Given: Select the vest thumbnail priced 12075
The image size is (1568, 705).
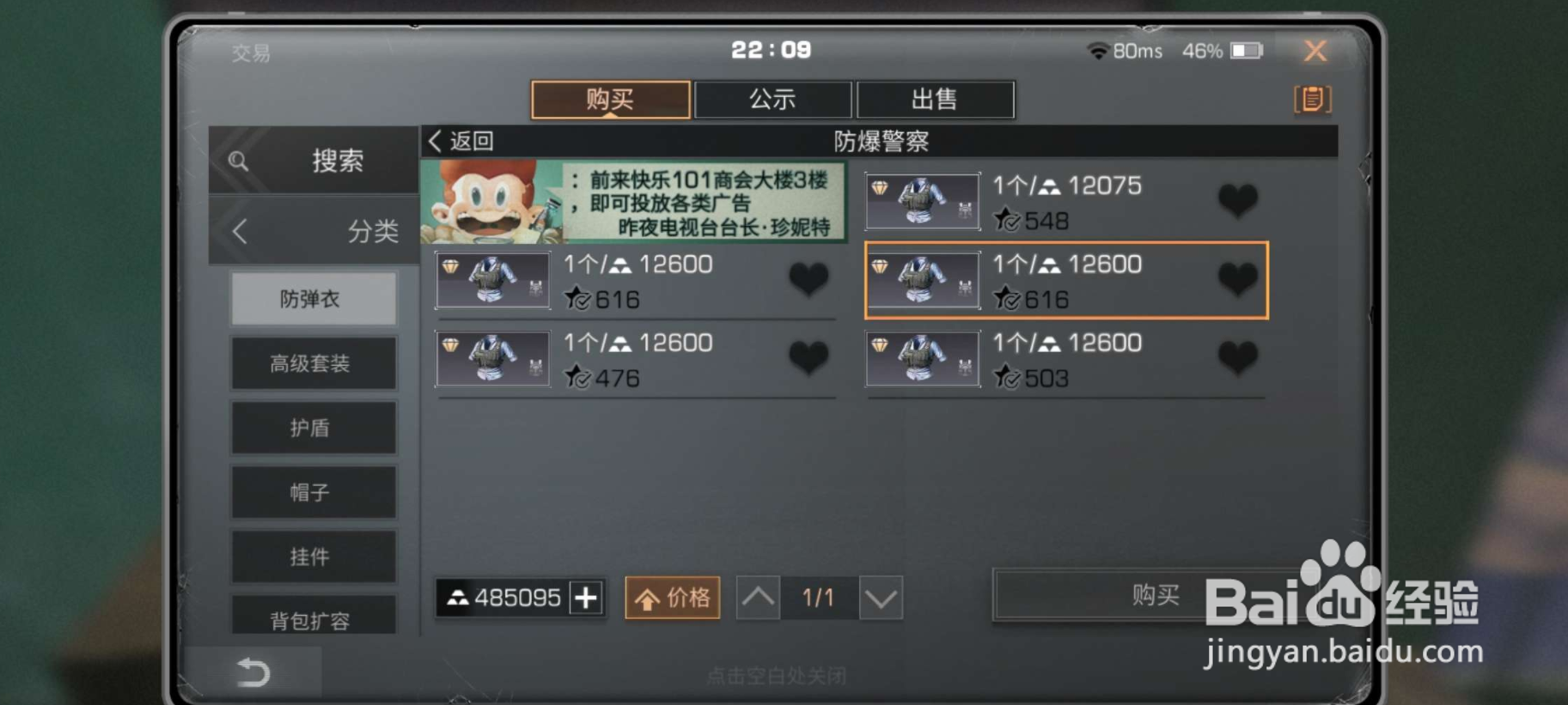Looking at the screenshot, I should pyautogui.click(x=923, y=202).
